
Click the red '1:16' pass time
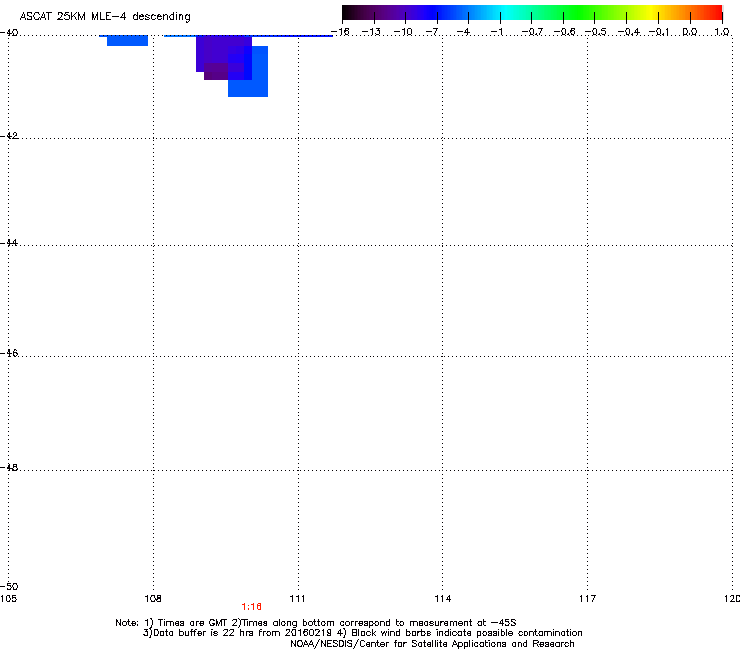click(x=252, y=607)
